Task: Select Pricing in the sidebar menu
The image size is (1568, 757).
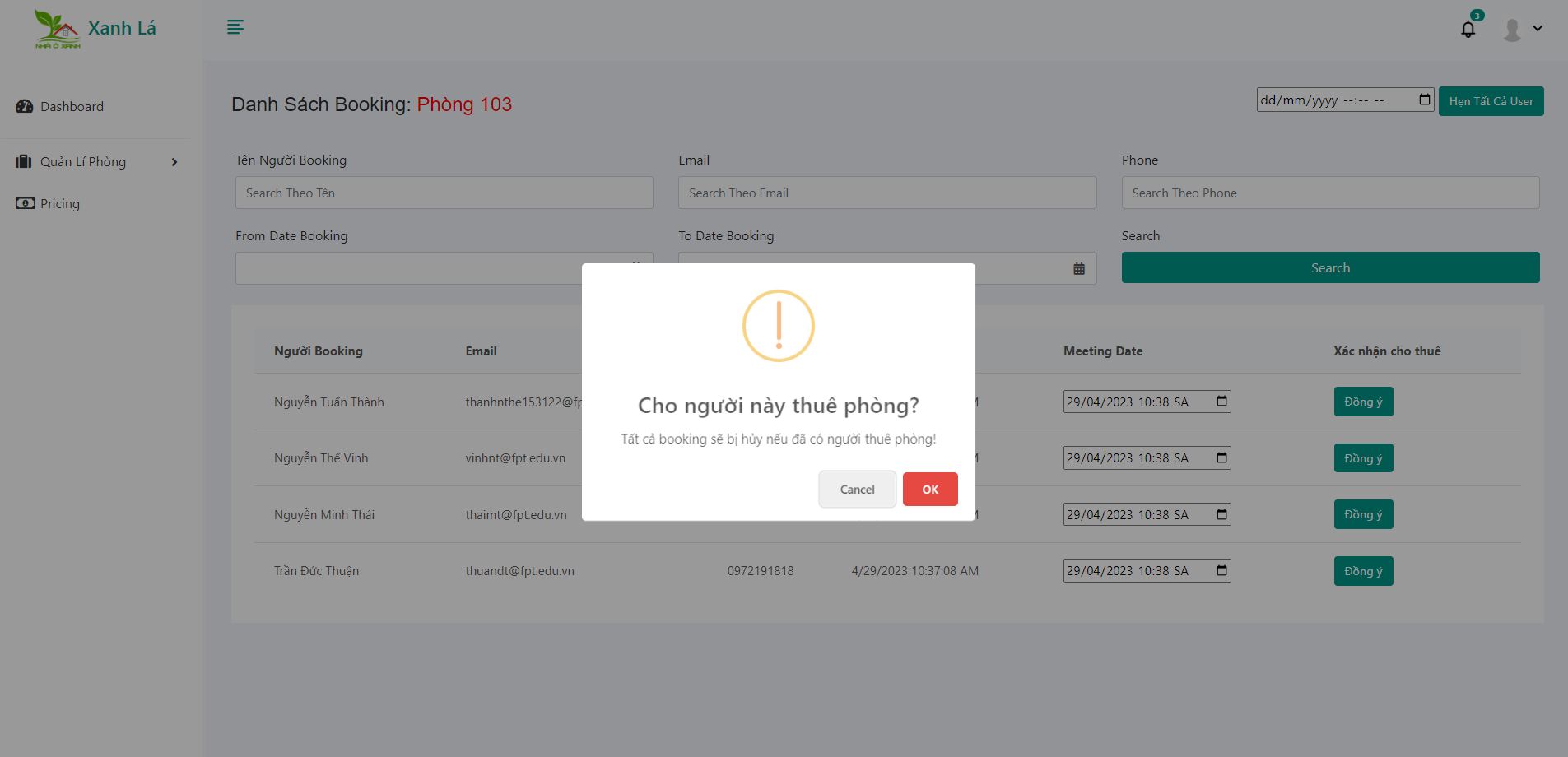Action: tap(59, 203)
